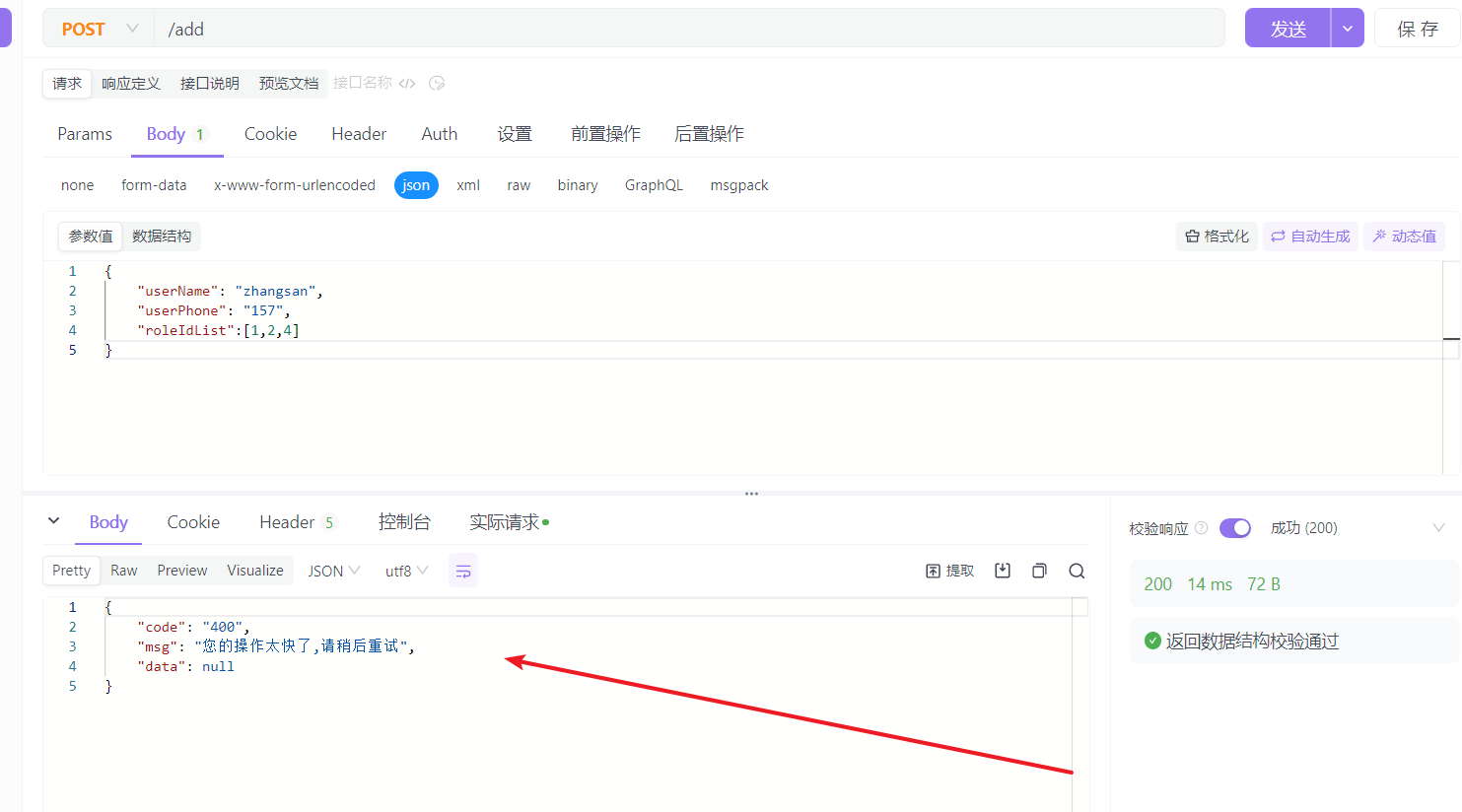Switch to 参数值 view
This screenshot has height=812, width=1462.
click(91, 237)
